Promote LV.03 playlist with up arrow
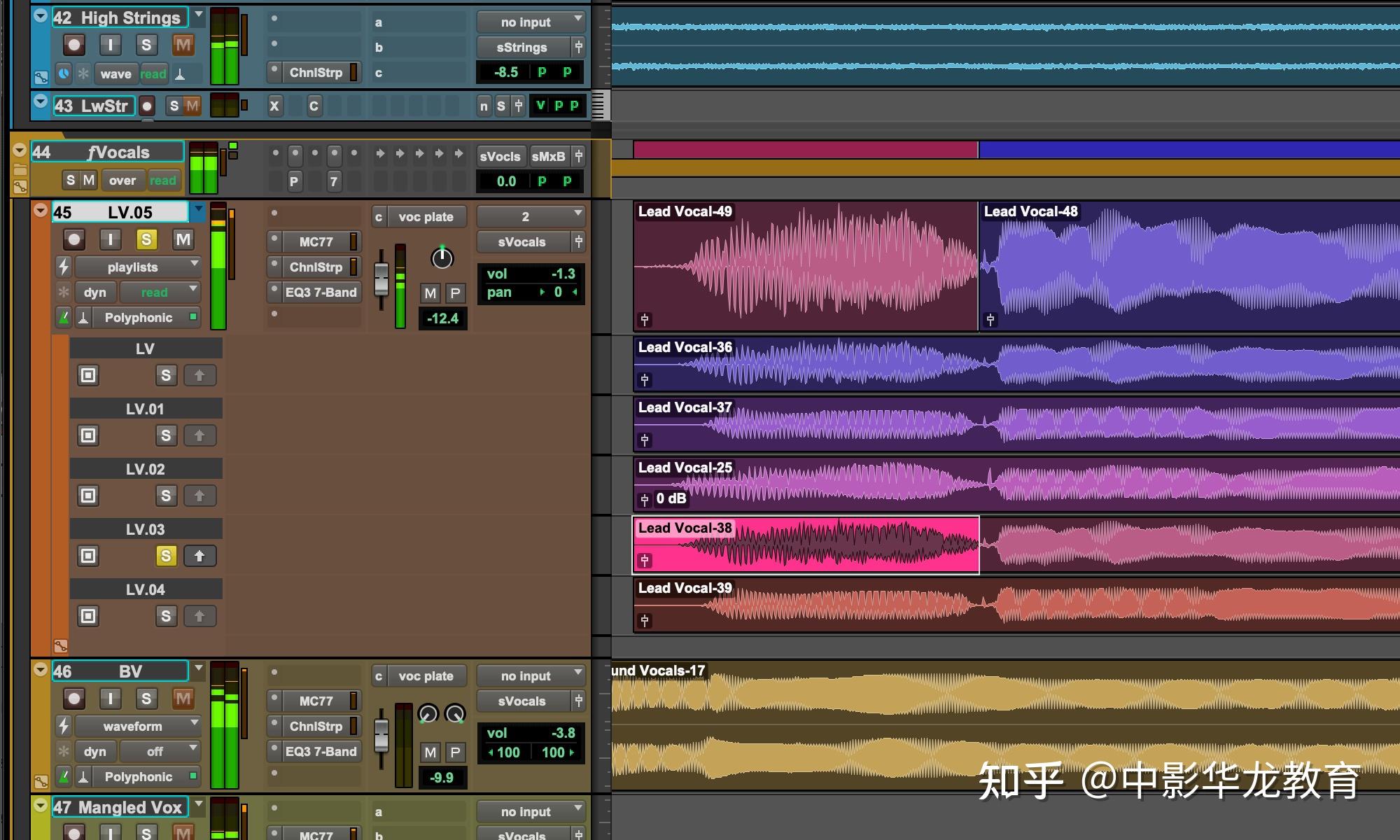The width and height of the screenshot is (1400, 840). coord(199,556)
